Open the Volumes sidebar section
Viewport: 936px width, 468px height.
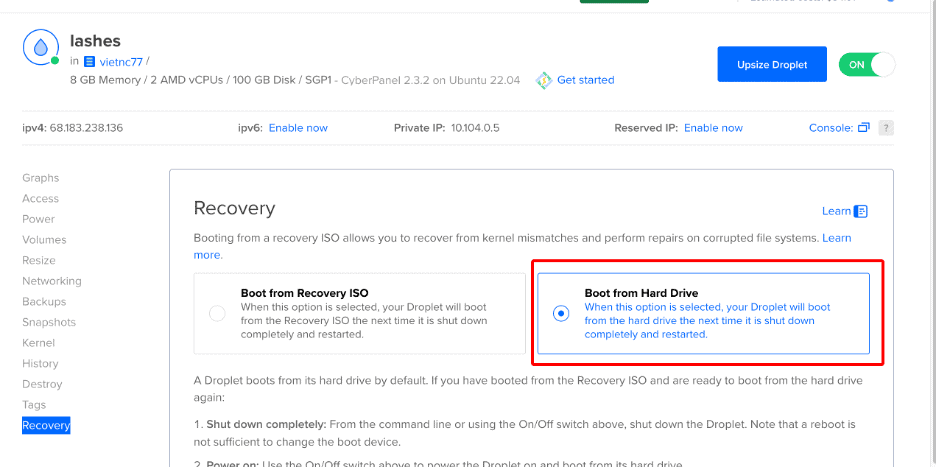pyautogui.click(x=44, y=240)
